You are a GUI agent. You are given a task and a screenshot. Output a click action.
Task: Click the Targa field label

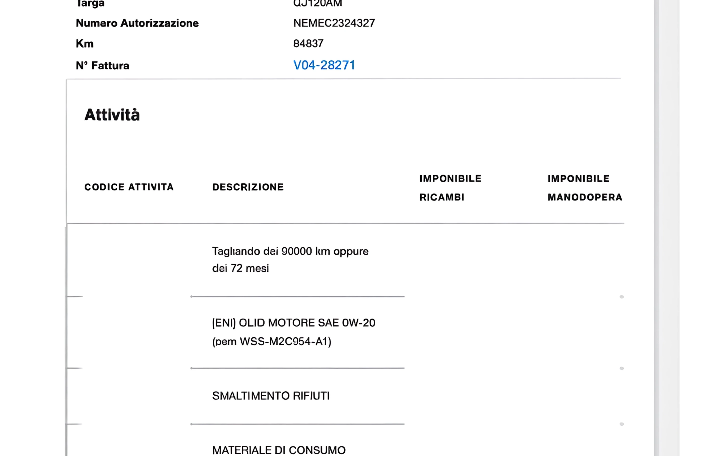[90, 3]
